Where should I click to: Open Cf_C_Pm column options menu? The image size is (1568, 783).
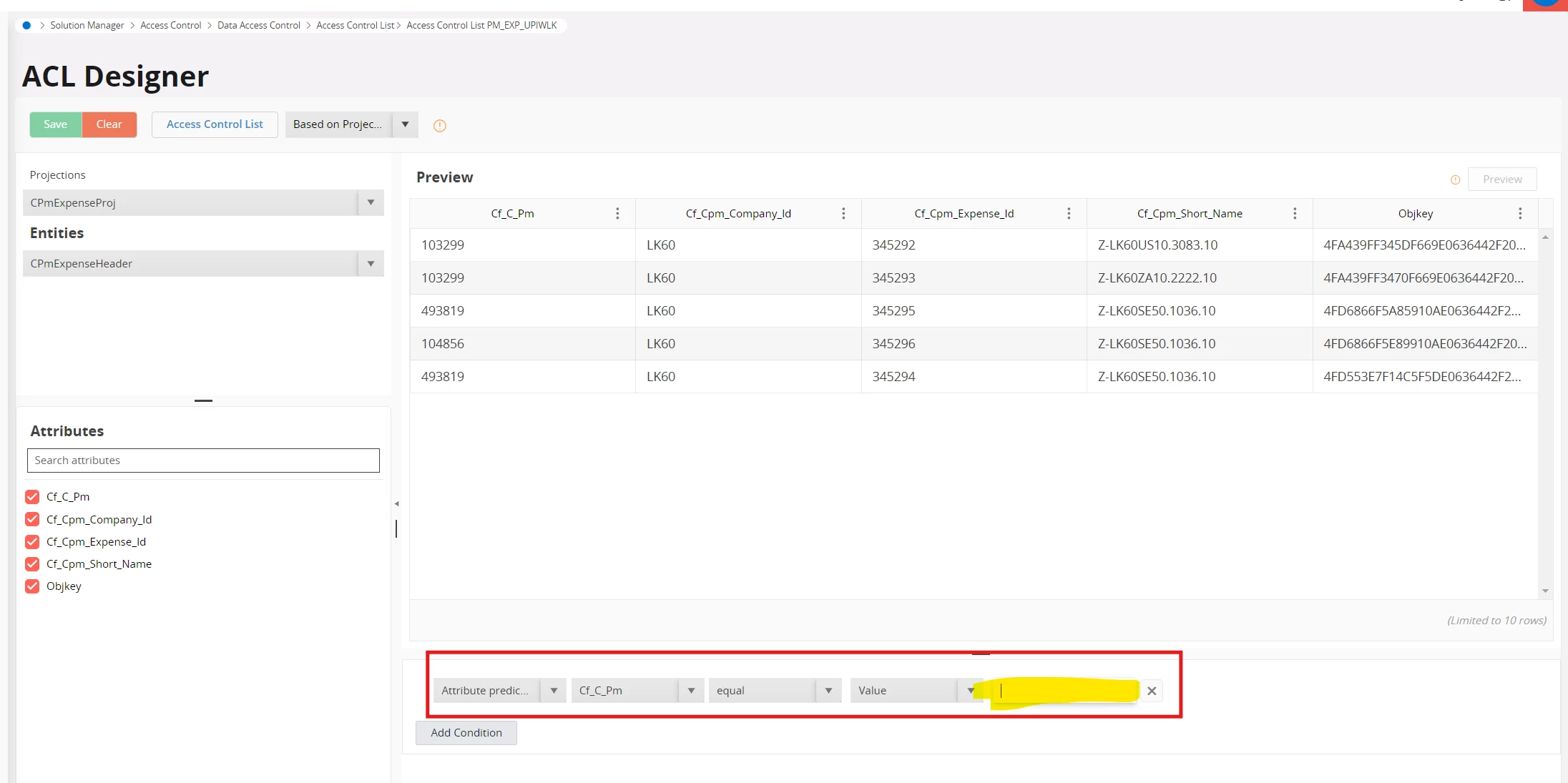[x=617, y=213]
